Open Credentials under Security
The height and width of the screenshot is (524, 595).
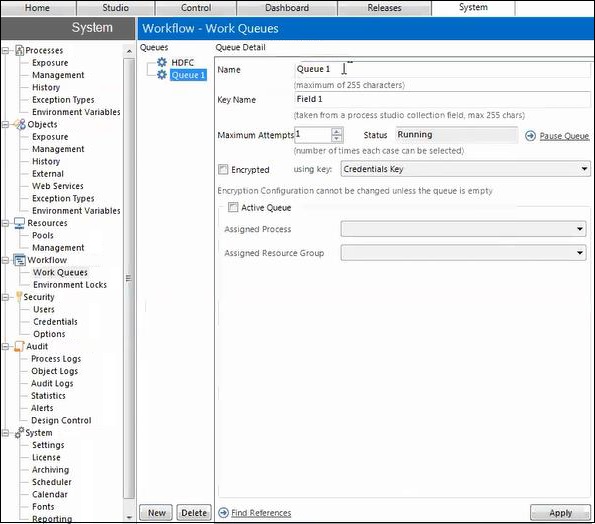coord(55,322)
